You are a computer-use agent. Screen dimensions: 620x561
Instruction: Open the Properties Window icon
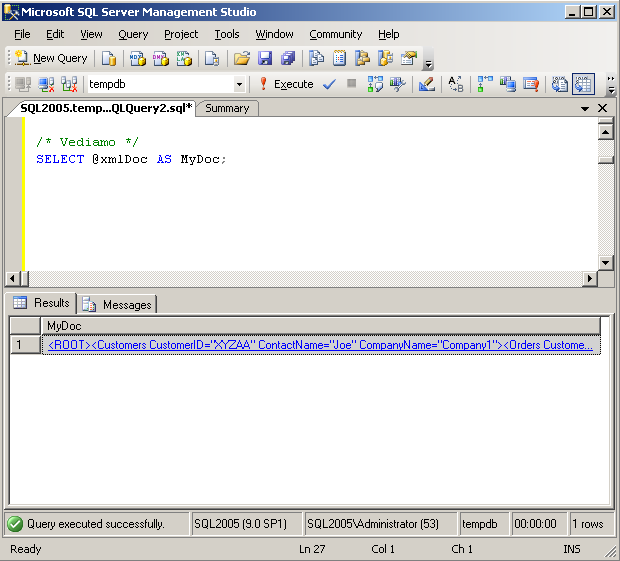[x=409, y=59]
